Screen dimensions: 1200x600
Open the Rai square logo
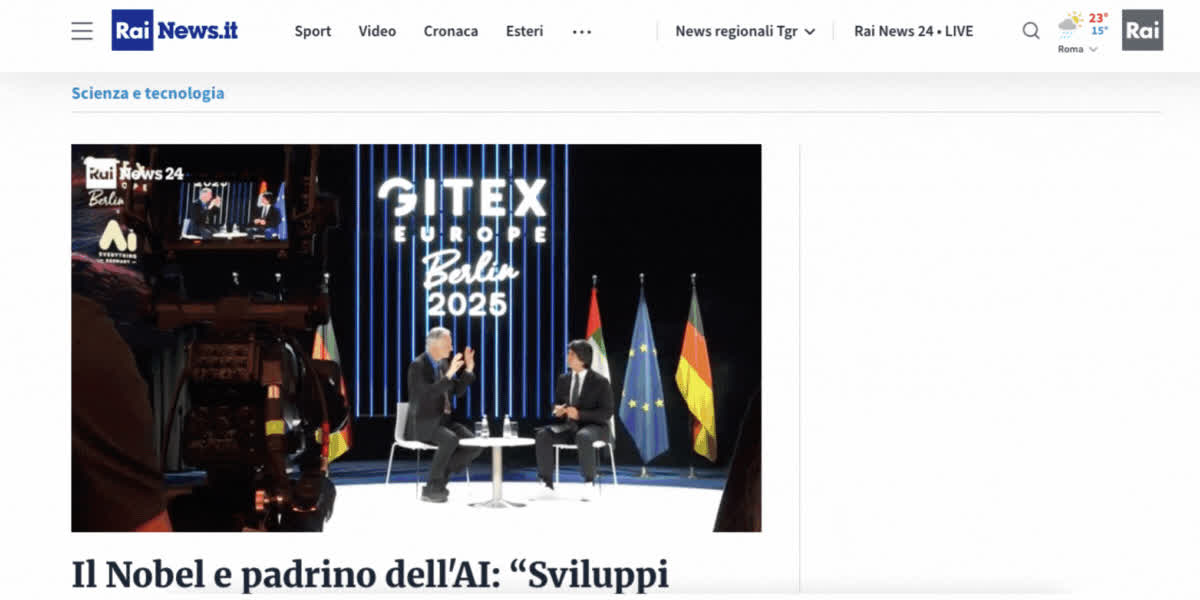[x=1142, y=30]
